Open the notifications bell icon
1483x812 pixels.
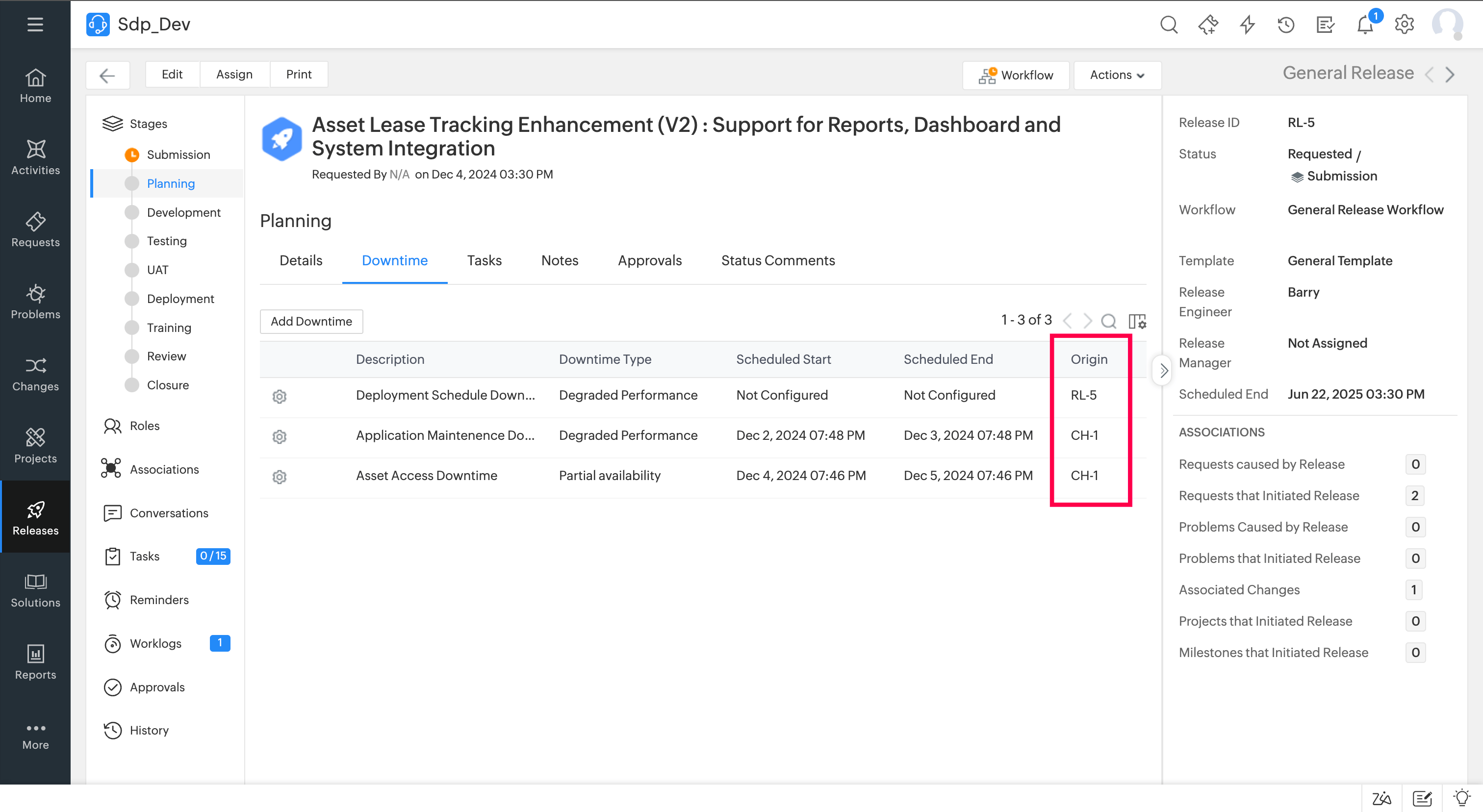pyautogui.click(x=1364, y=25)
